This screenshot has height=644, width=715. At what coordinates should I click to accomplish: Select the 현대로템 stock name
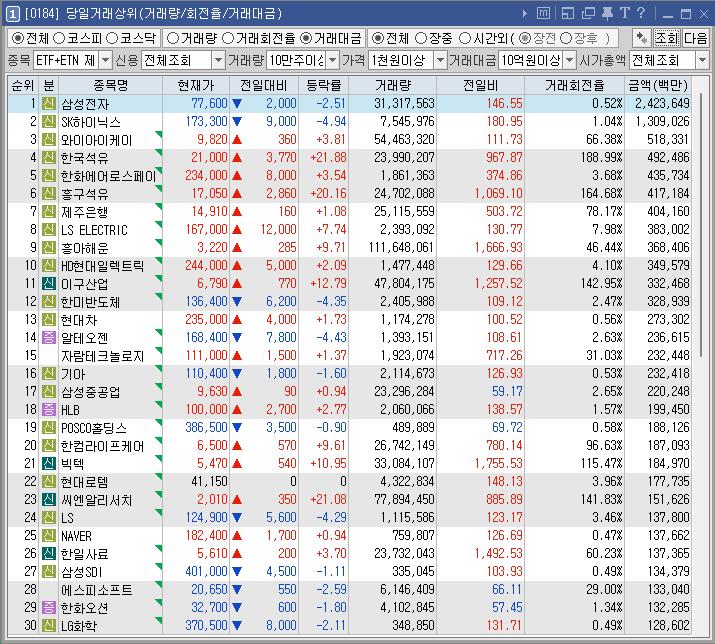[x=85, y=482]
